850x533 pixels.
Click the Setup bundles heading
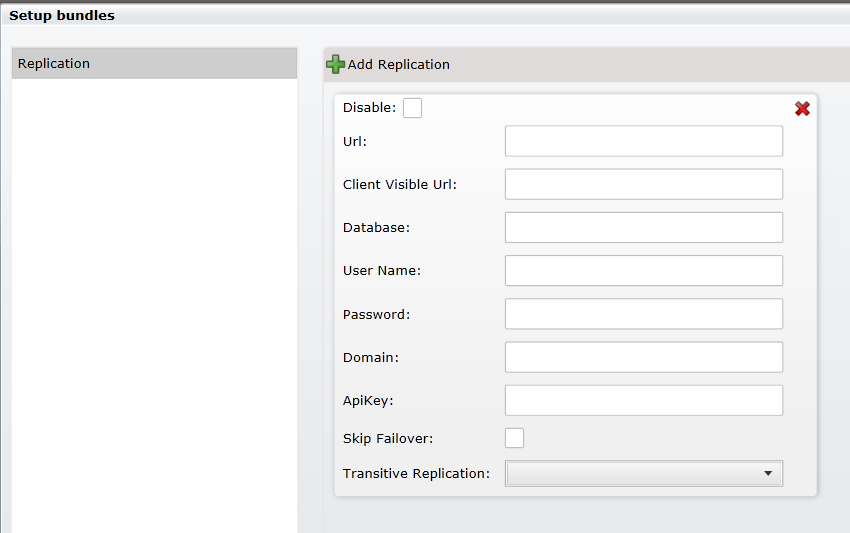62,15
